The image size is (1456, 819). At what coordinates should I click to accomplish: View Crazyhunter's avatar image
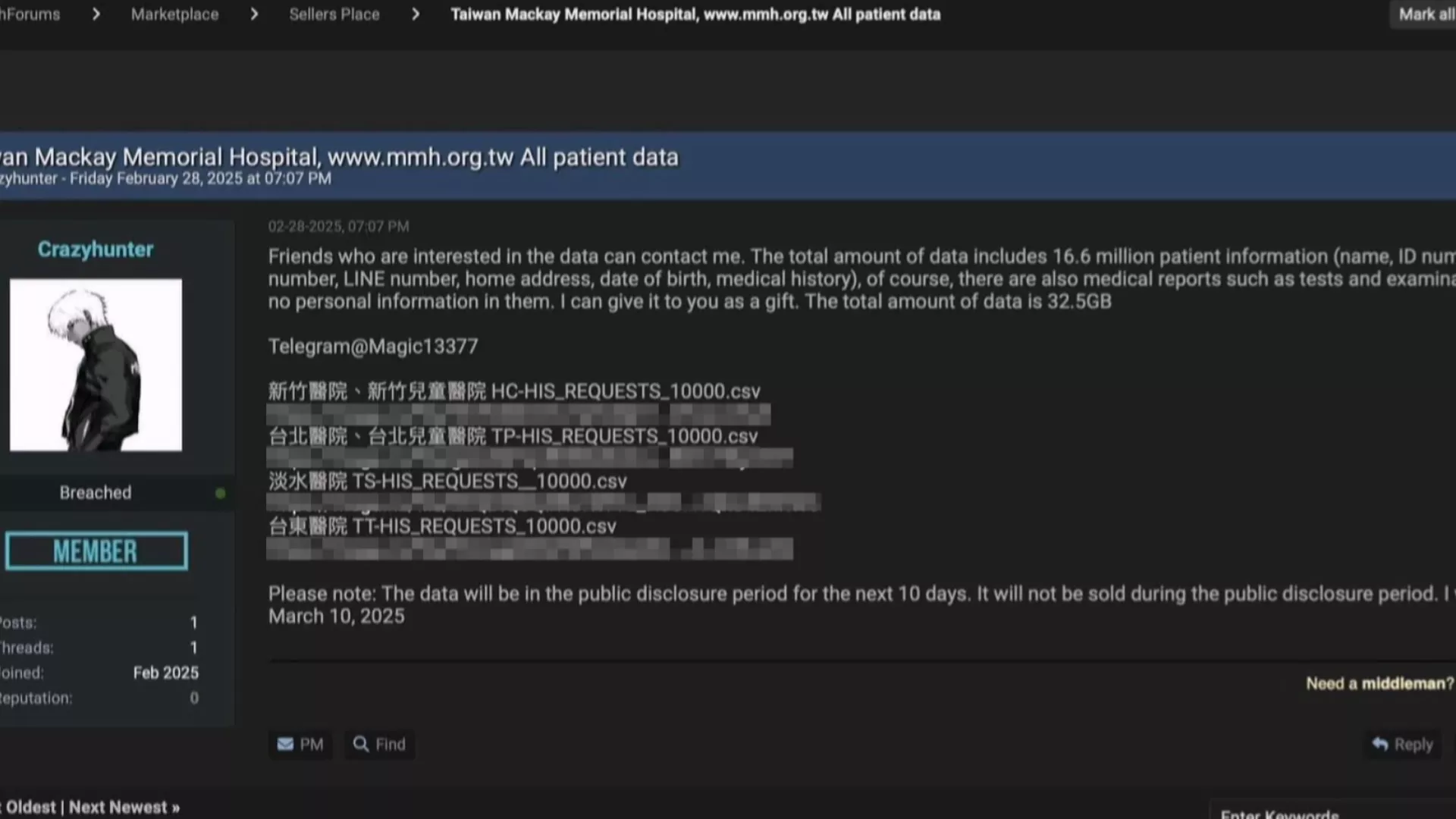96,365
